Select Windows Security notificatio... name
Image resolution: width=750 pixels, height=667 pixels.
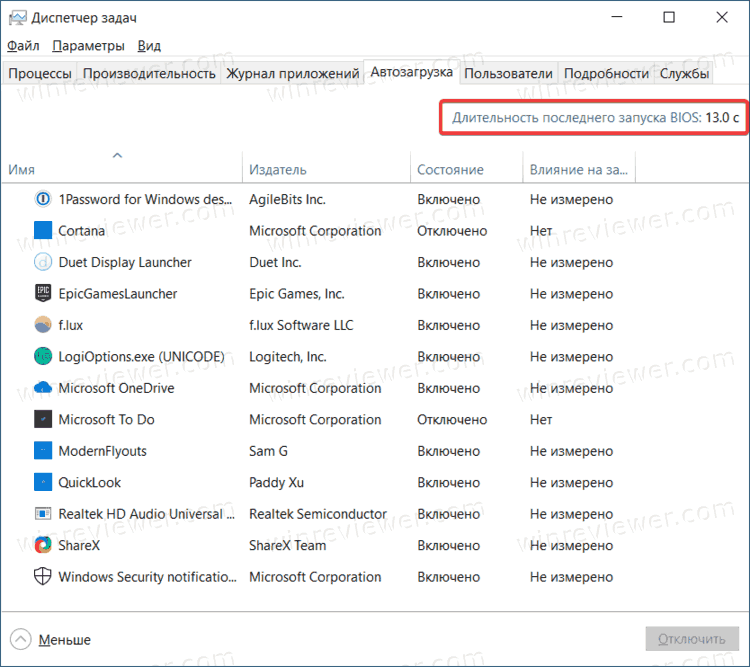click(x=147, y=577)
